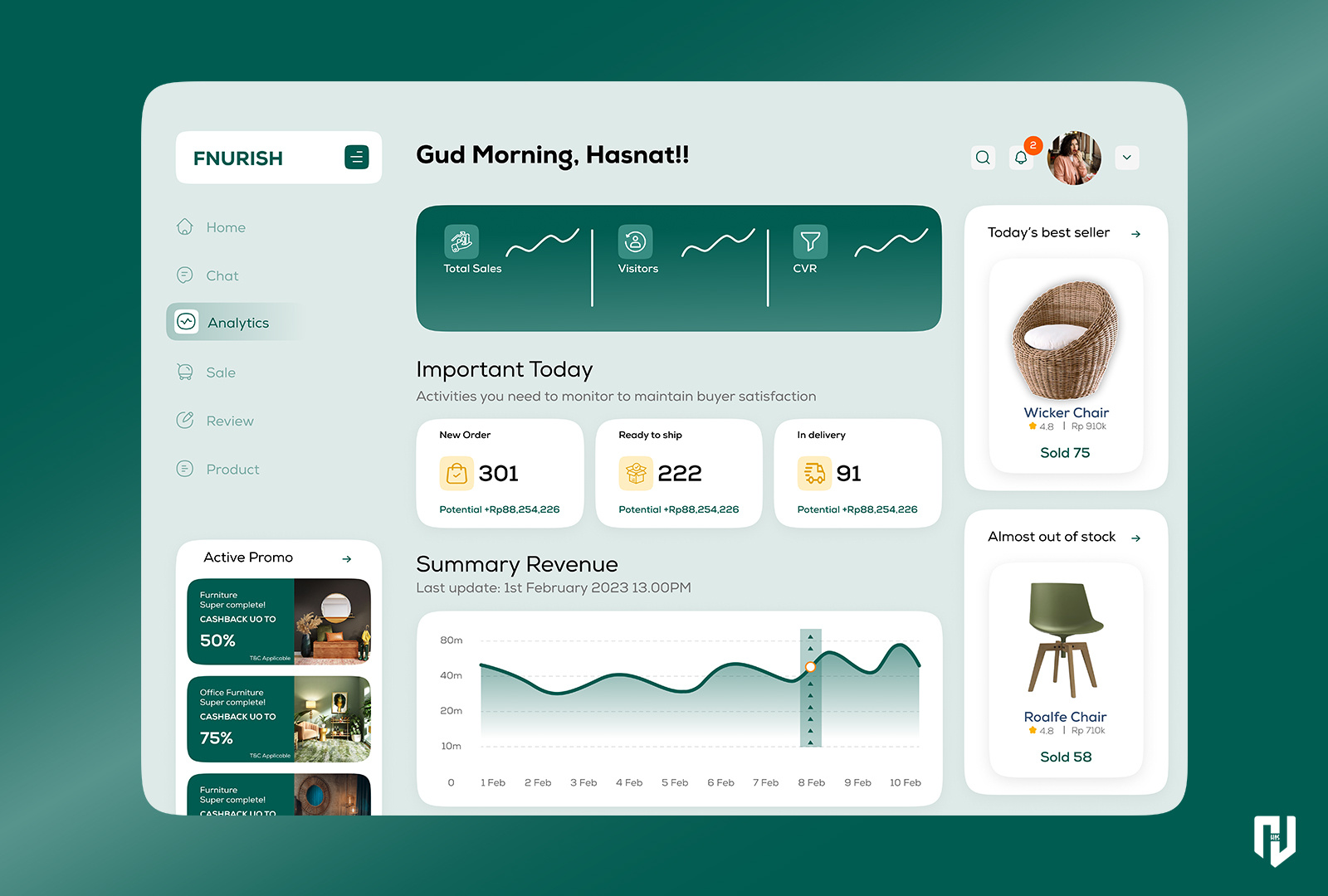Open the Almost out of stock arrow
1328x896 pixels.
coord(1135,538)
